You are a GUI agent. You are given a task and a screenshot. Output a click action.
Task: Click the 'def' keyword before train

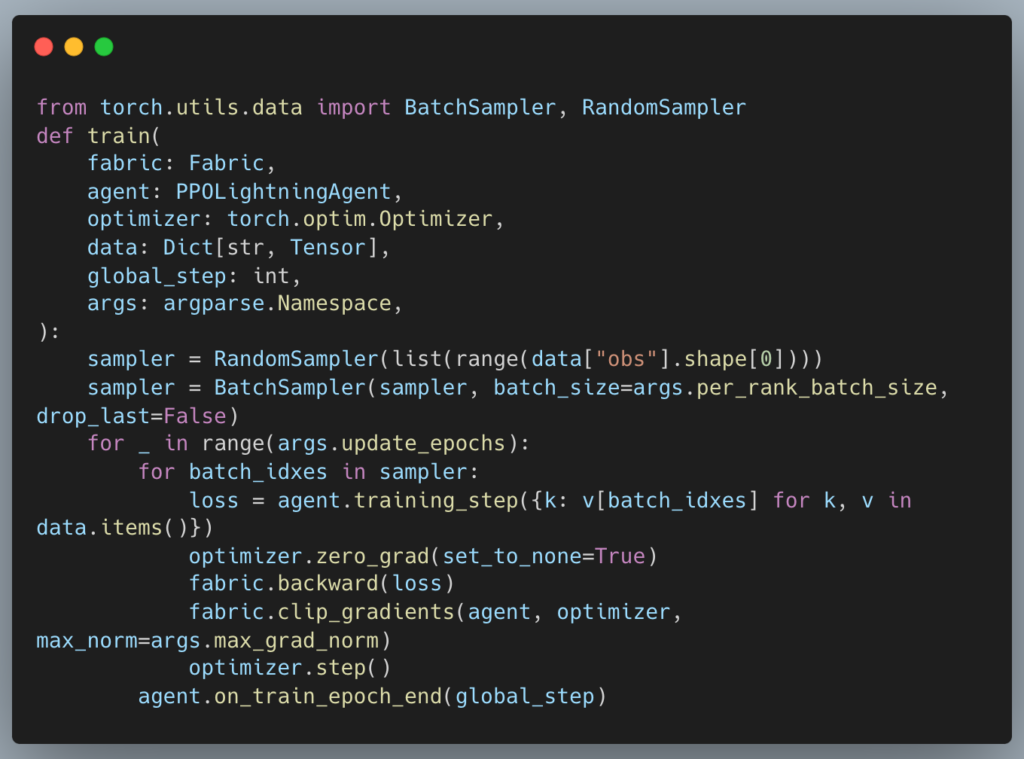coord(55,136)
